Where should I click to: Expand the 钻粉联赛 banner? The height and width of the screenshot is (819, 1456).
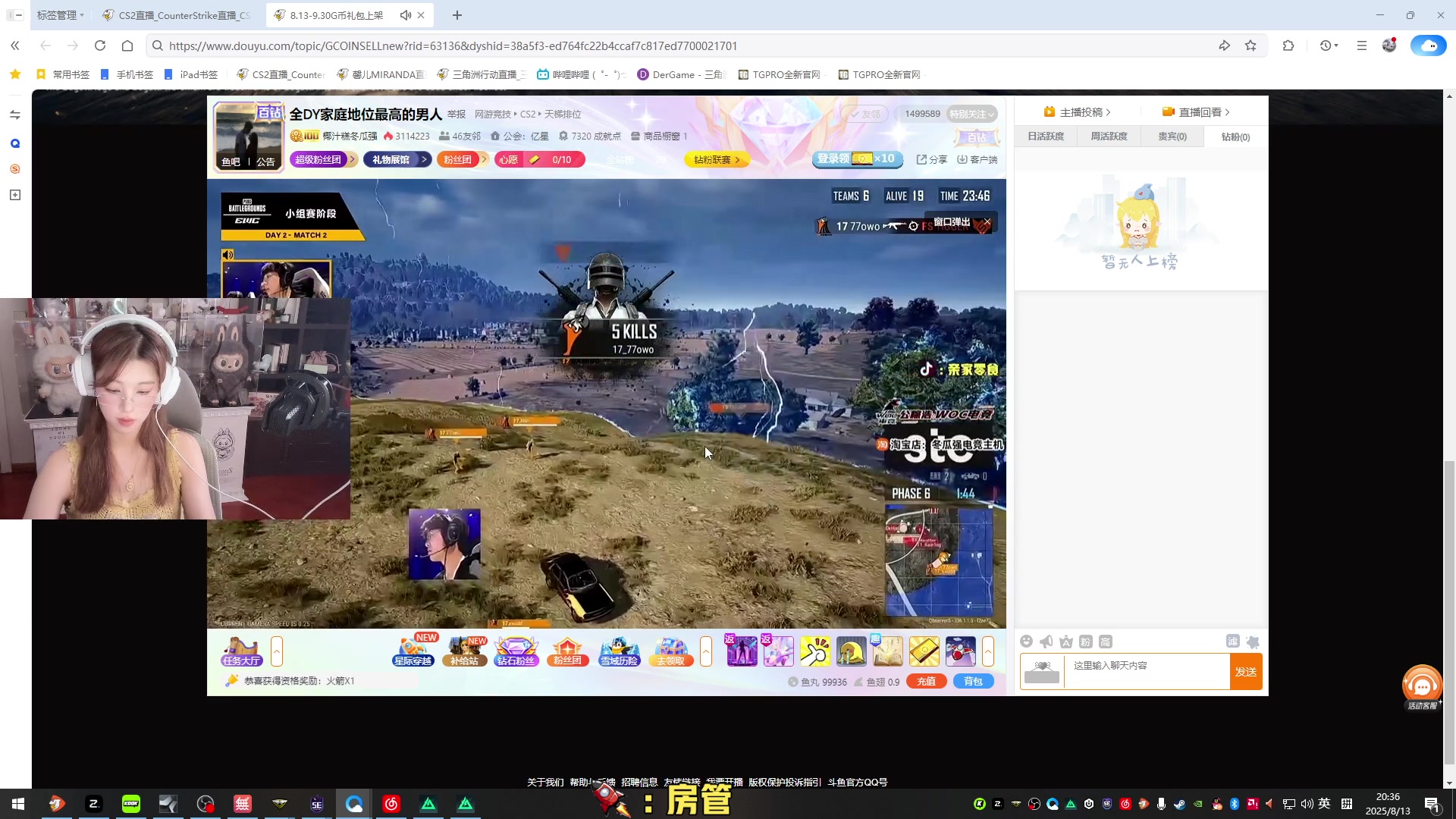point(717,159)
